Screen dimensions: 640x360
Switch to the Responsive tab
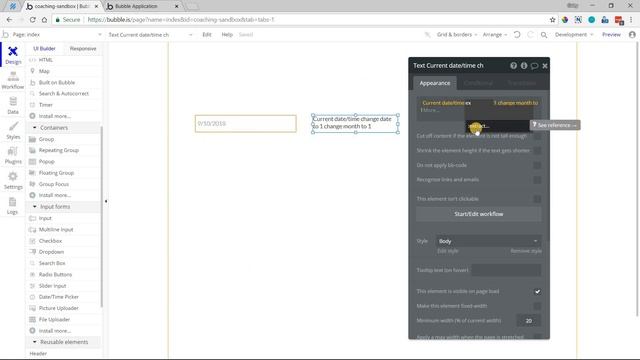(x=83, y=49)
